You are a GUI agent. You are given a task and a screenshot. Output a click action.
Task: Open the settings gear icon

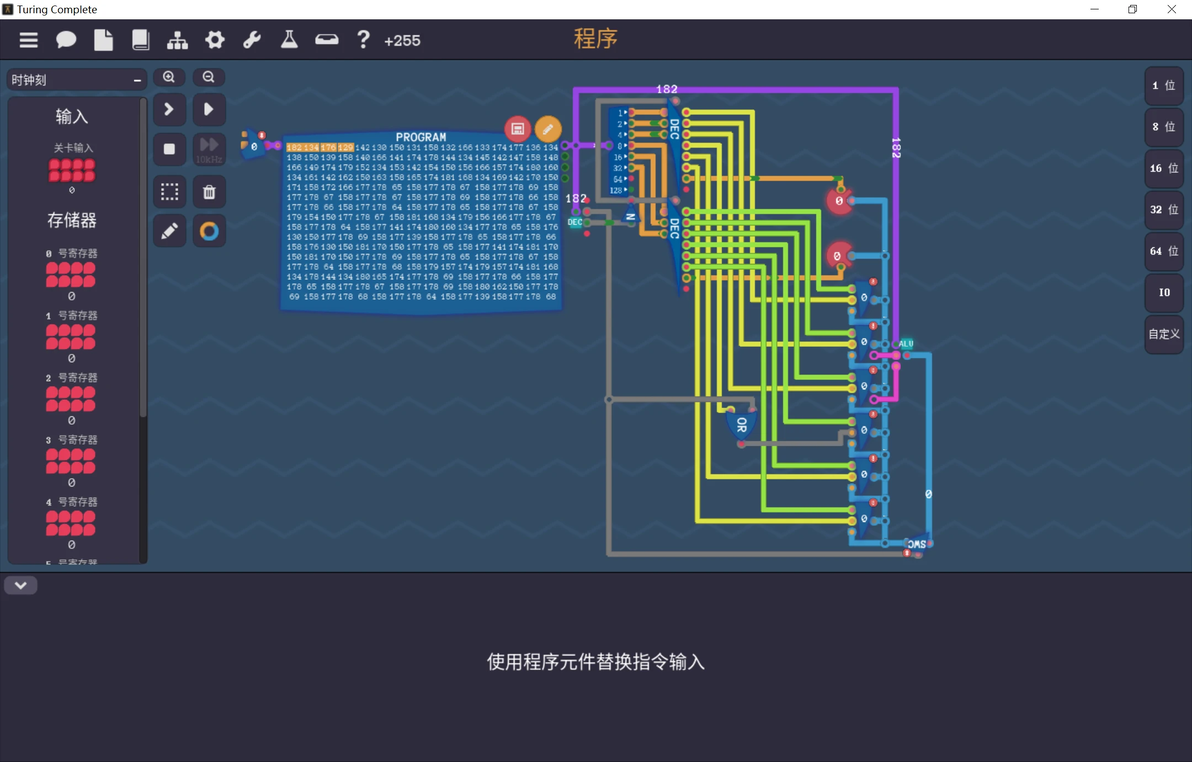215,40
